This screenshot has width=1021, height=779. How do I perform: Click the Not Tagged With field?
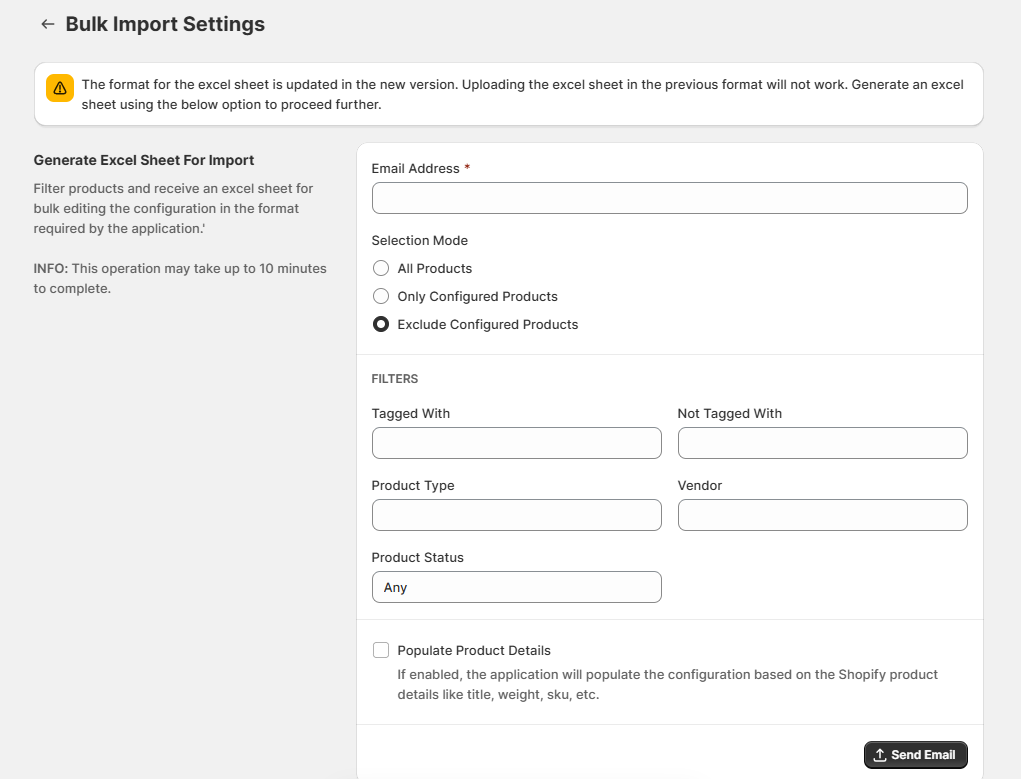[x=822, y=443]
